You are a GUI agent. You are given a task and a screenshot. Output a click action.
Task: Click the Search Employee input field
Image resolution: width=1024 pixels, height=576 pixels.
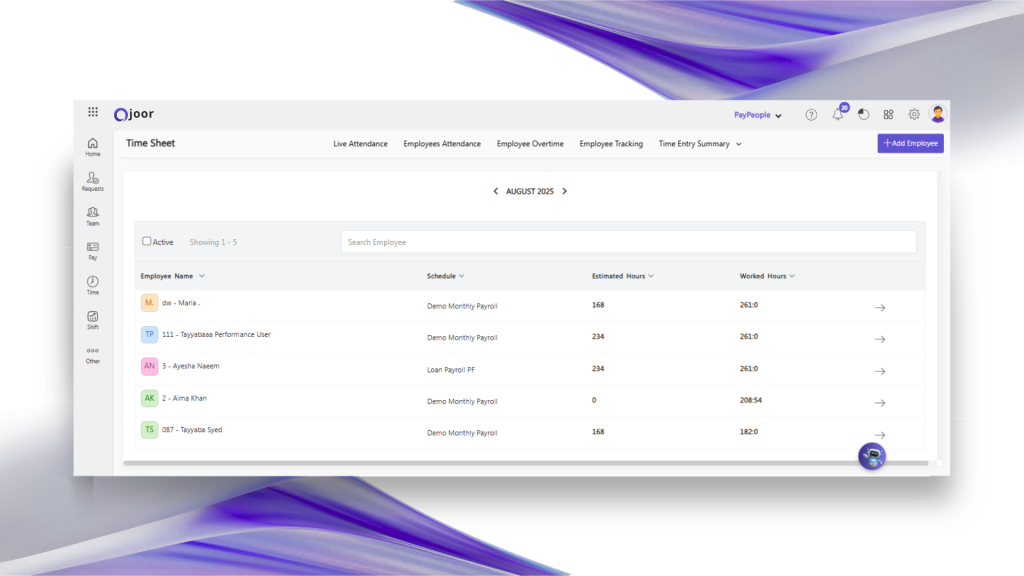tap(628, 242)
